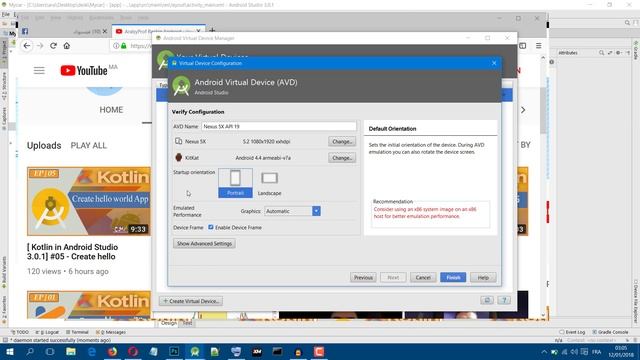
Task: Open the Graphics Automatic dropdown
Action: click(x=292, y=211)
